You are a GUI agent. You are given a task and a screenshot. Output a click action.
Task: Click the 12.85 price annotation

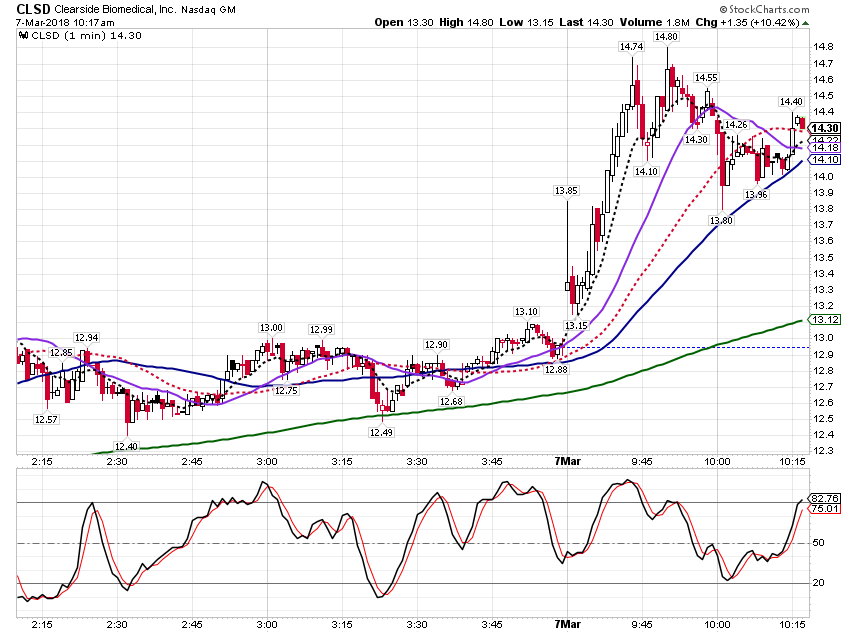click(x=61, y=352)
